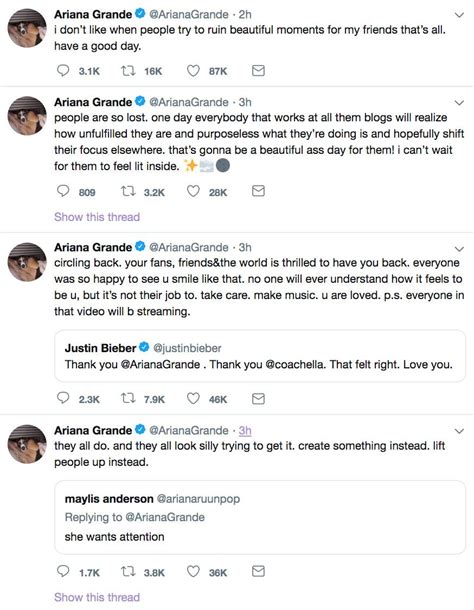This screenshot has height=610, width=474.
Task: Like the 'people are so lost' tweet
Action: pyautogui.click(x=193, y=191)
